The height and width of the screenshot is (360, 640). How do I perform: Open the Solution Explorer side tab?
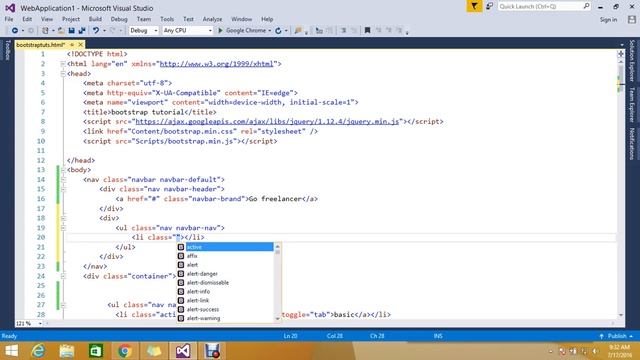[632, 61]
